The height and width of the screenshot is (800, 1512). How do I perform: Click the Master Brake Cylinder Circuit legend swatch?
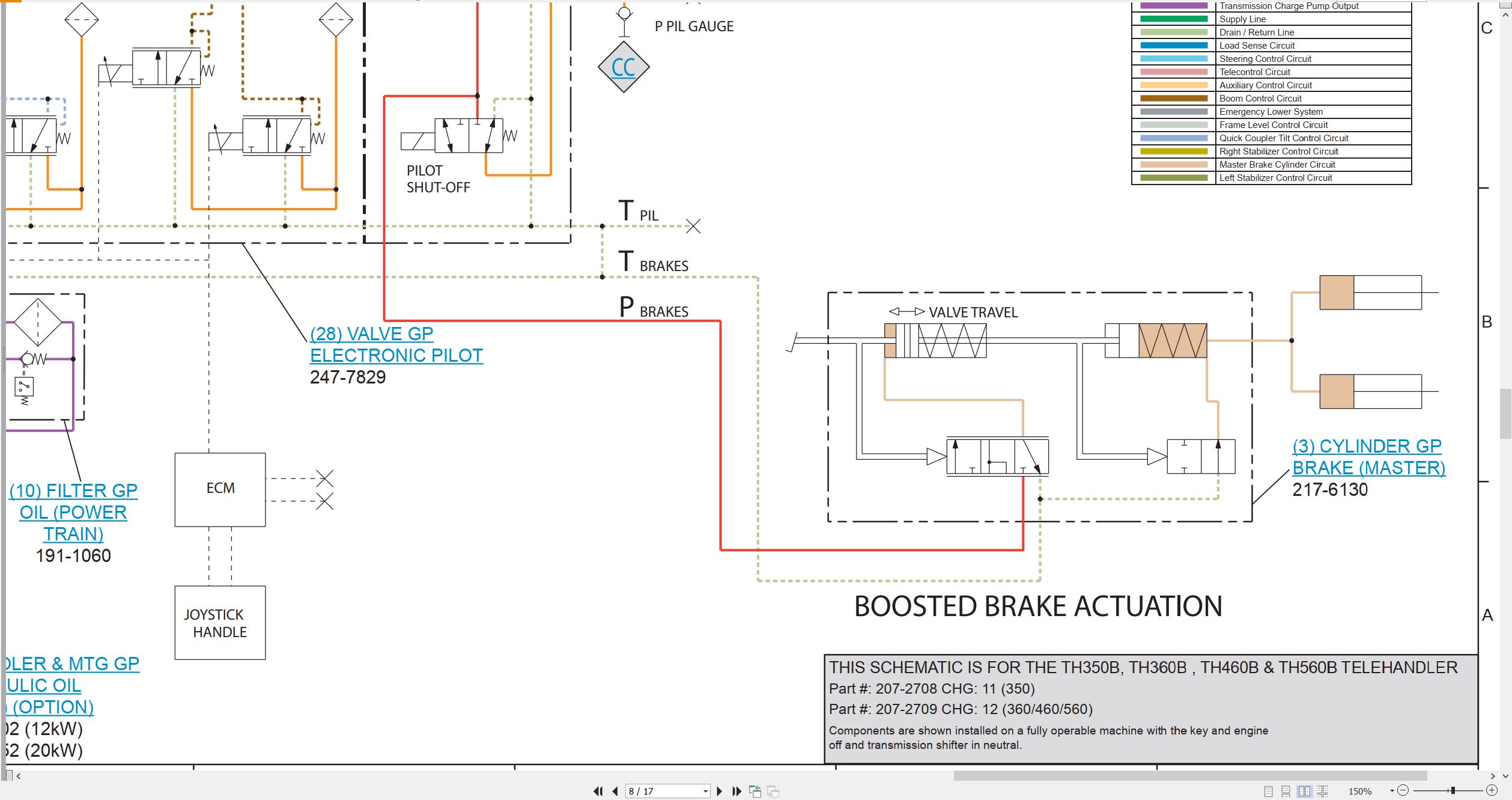point(1174,165)
